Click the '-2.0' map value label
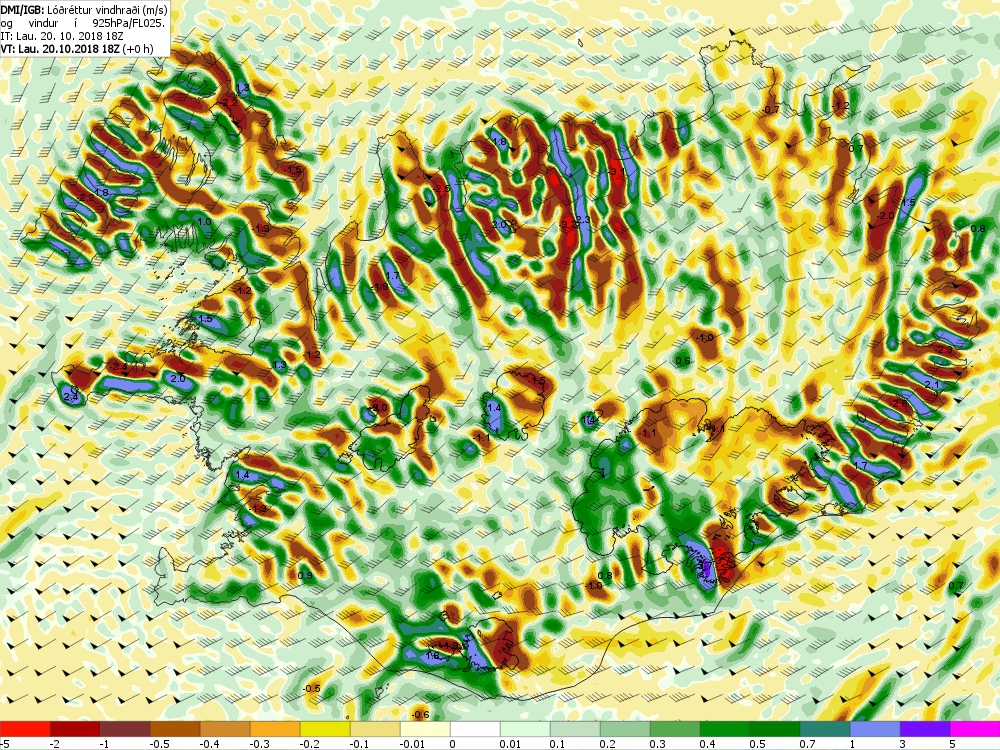Image resolution: width=1000 pixels, height=750 pixels. [x=885, y=216]
